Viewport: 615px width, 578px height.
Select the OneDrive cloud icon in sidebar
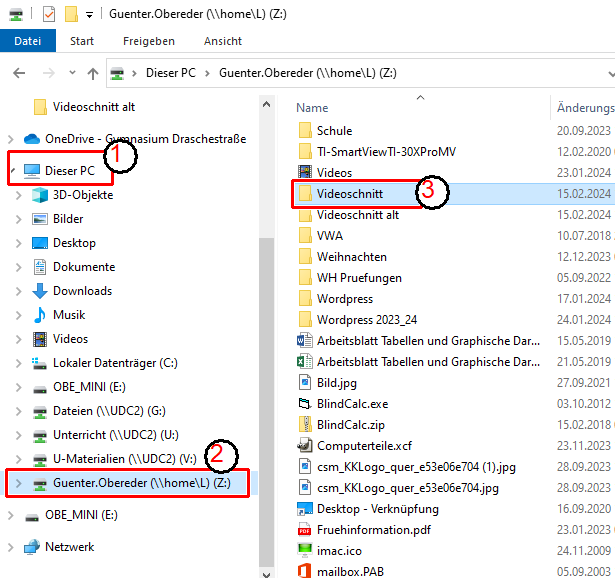click(x=31, y=139)
